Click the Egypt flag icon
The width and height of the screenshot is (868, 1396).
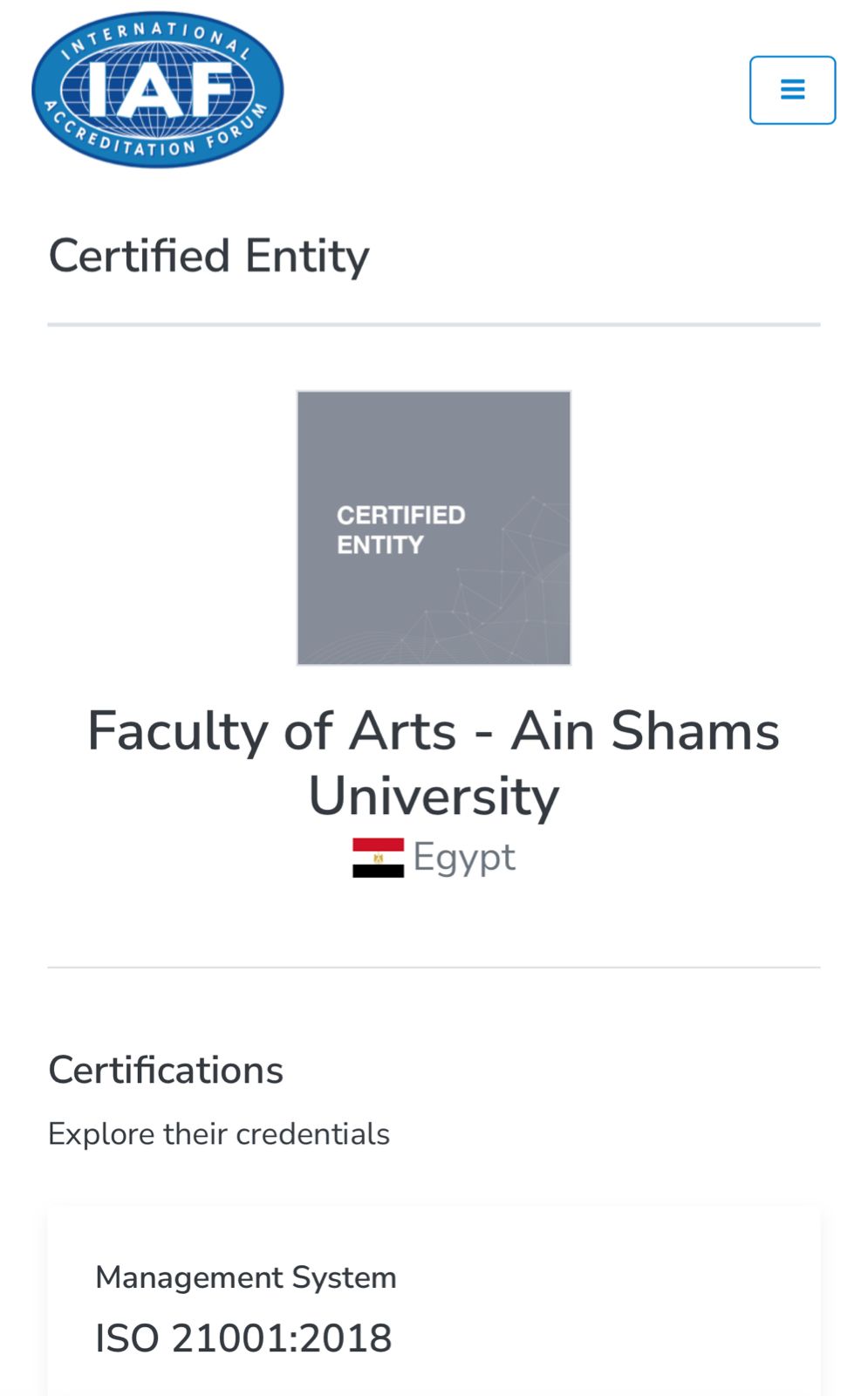pyautogui.click(x=378, y=858)
